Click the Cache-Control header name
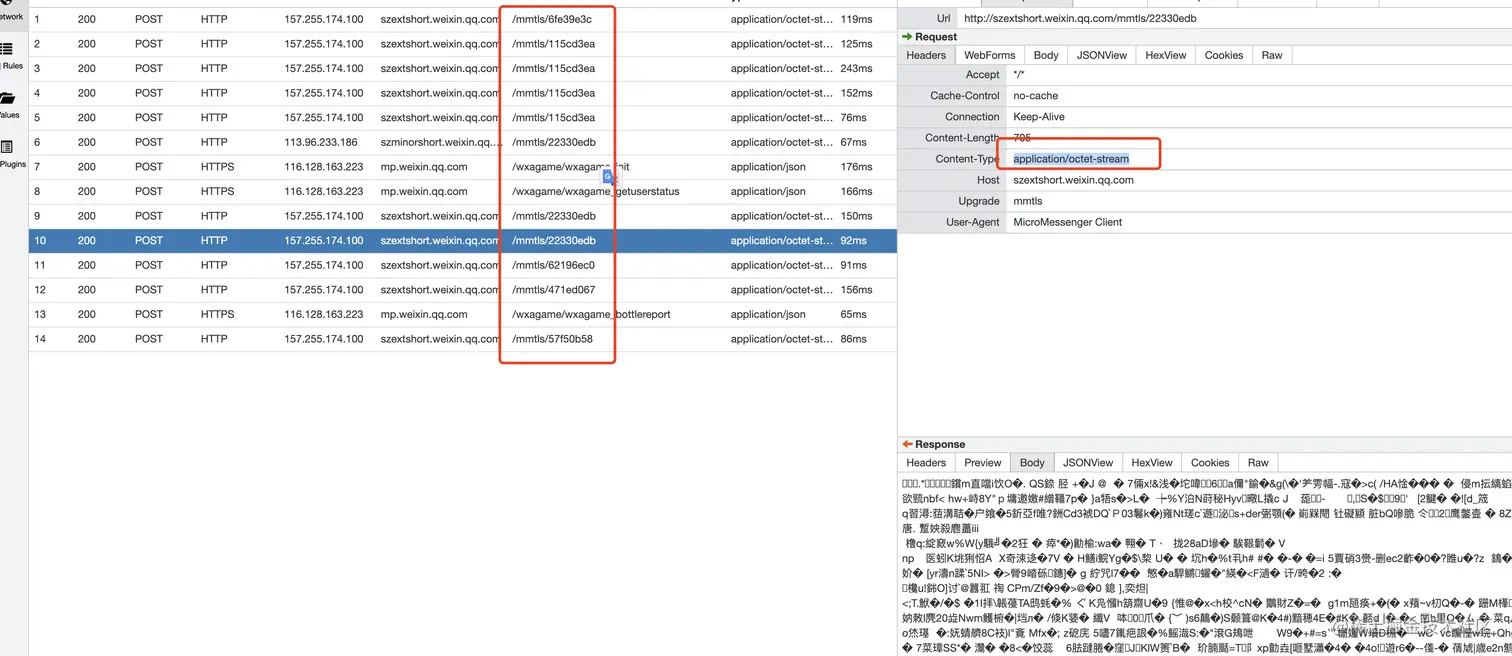Image resolution: width=1512 pixels, height=656 pixels. pyautogui.click(x=965, y=96)
